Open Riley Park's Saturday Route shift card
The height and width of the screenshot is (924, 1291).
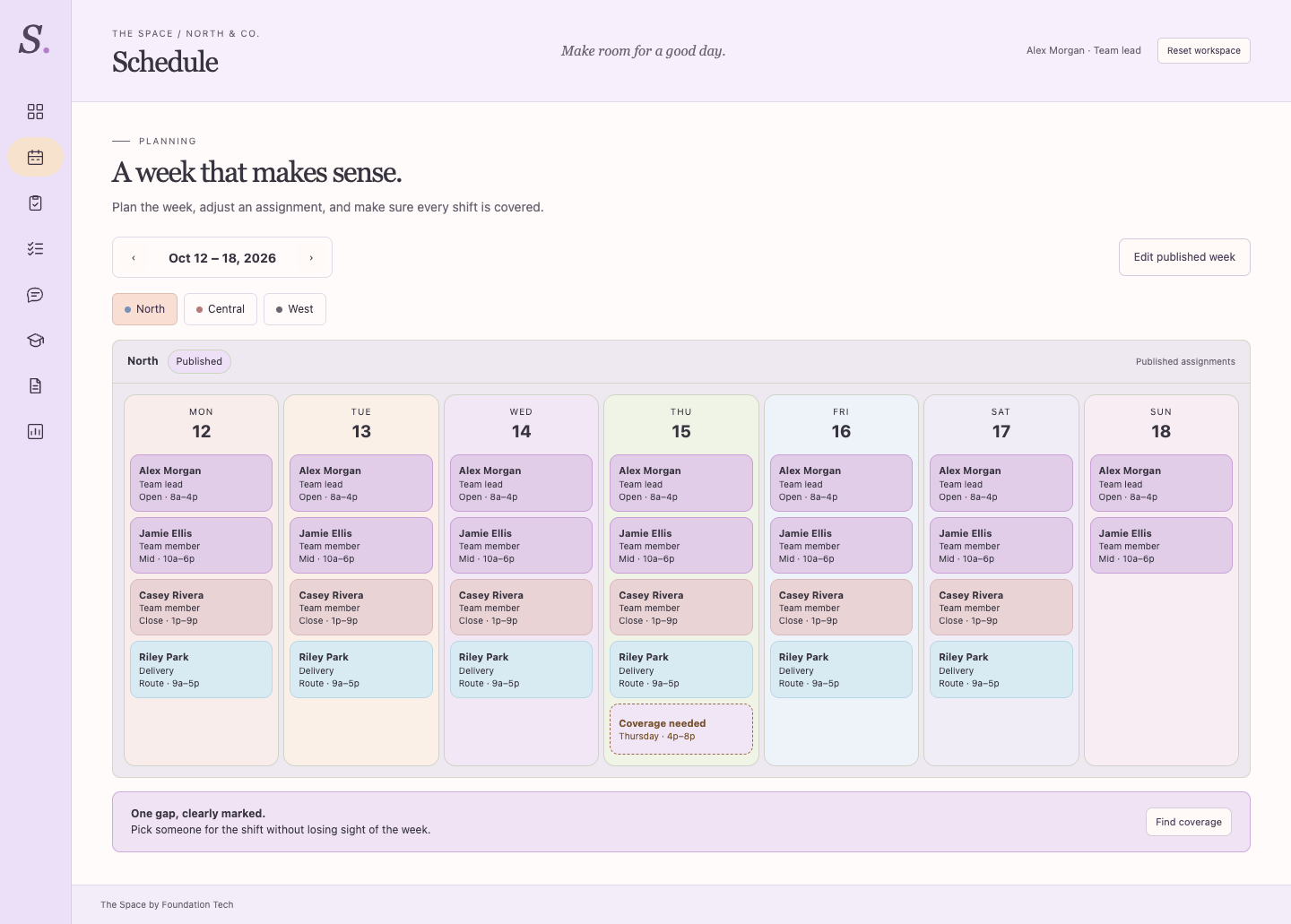1001,669
